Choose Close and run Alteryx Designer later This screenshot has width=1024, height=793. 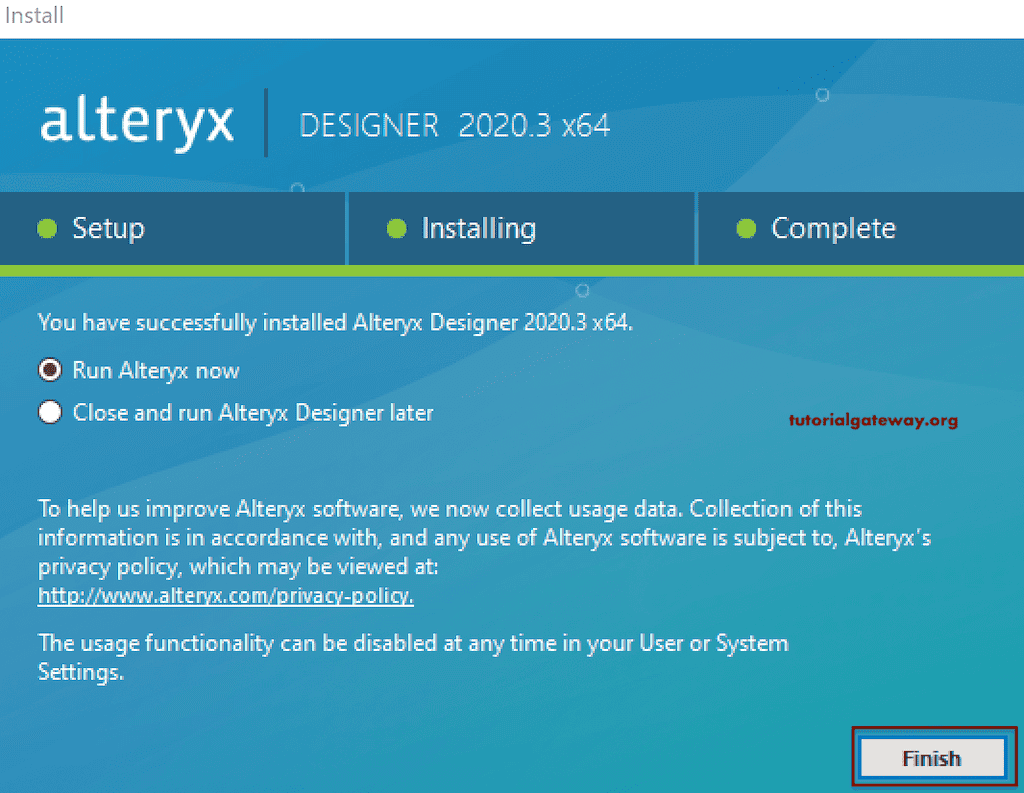point(49,412)
